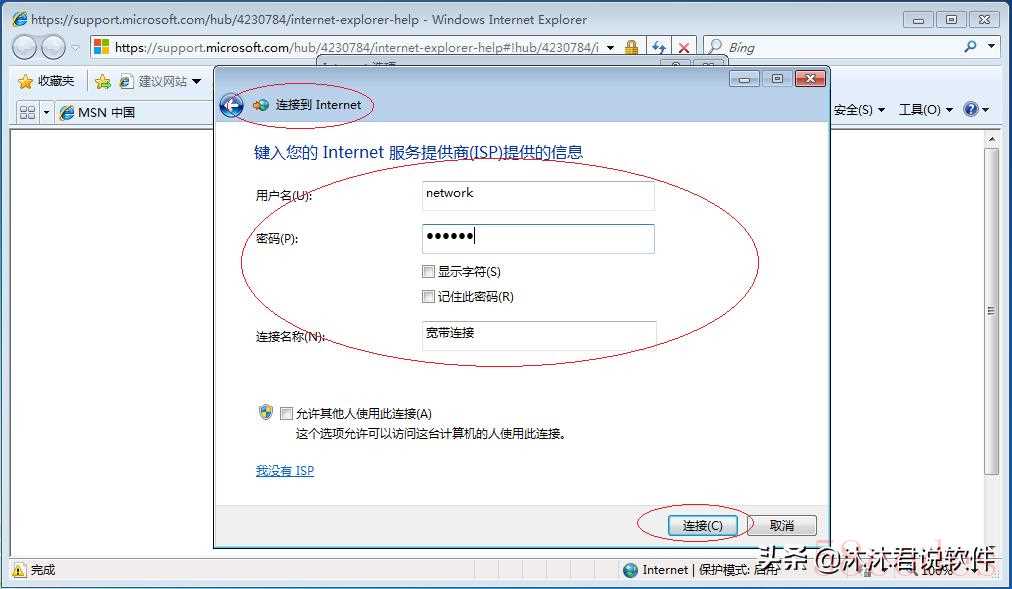1012x589 pixels.
Task: Click the username input field
Action: point(538,195)
